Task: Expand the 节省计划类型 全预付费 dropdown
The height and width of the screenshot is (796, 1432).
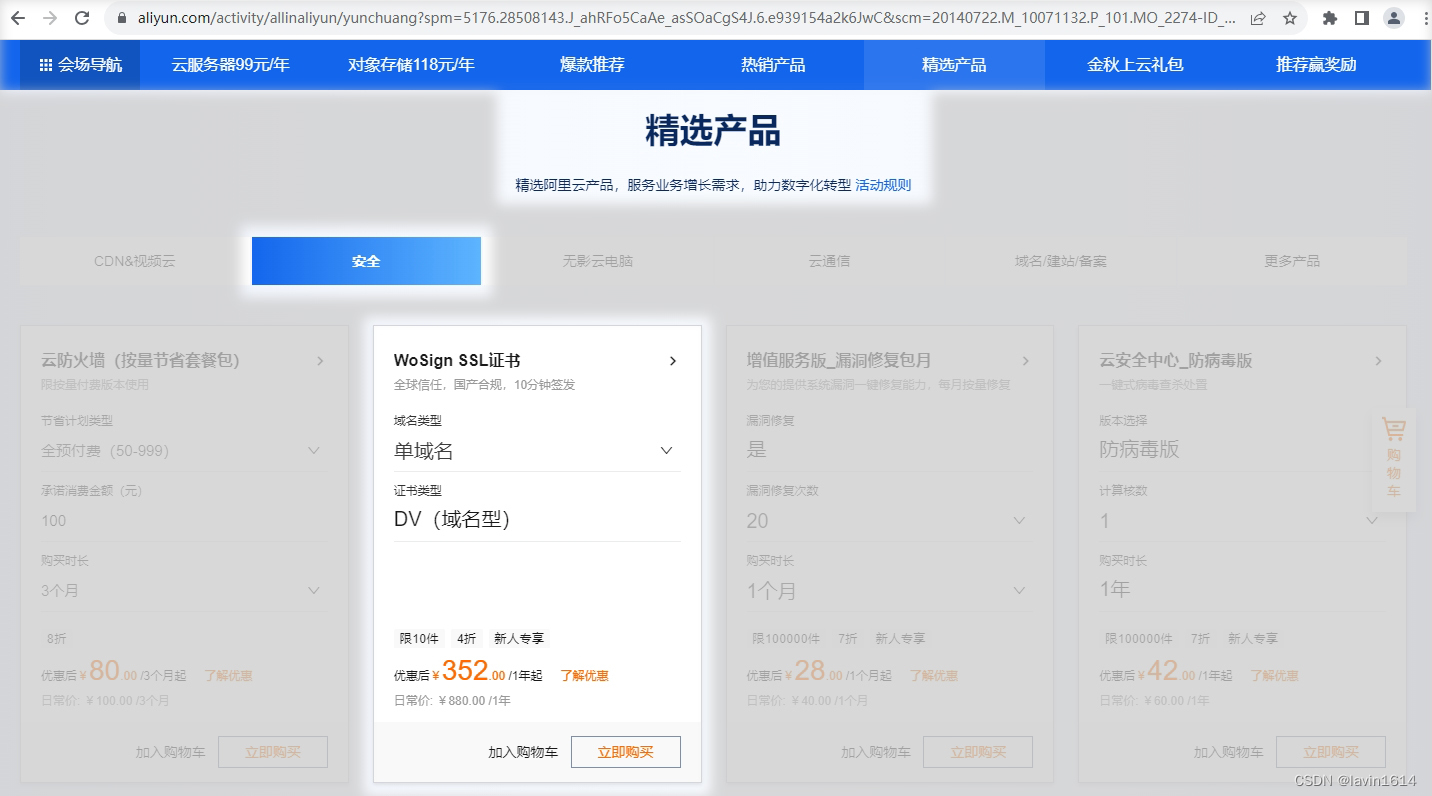Action: pyautogui.click(x=184, y=451)
